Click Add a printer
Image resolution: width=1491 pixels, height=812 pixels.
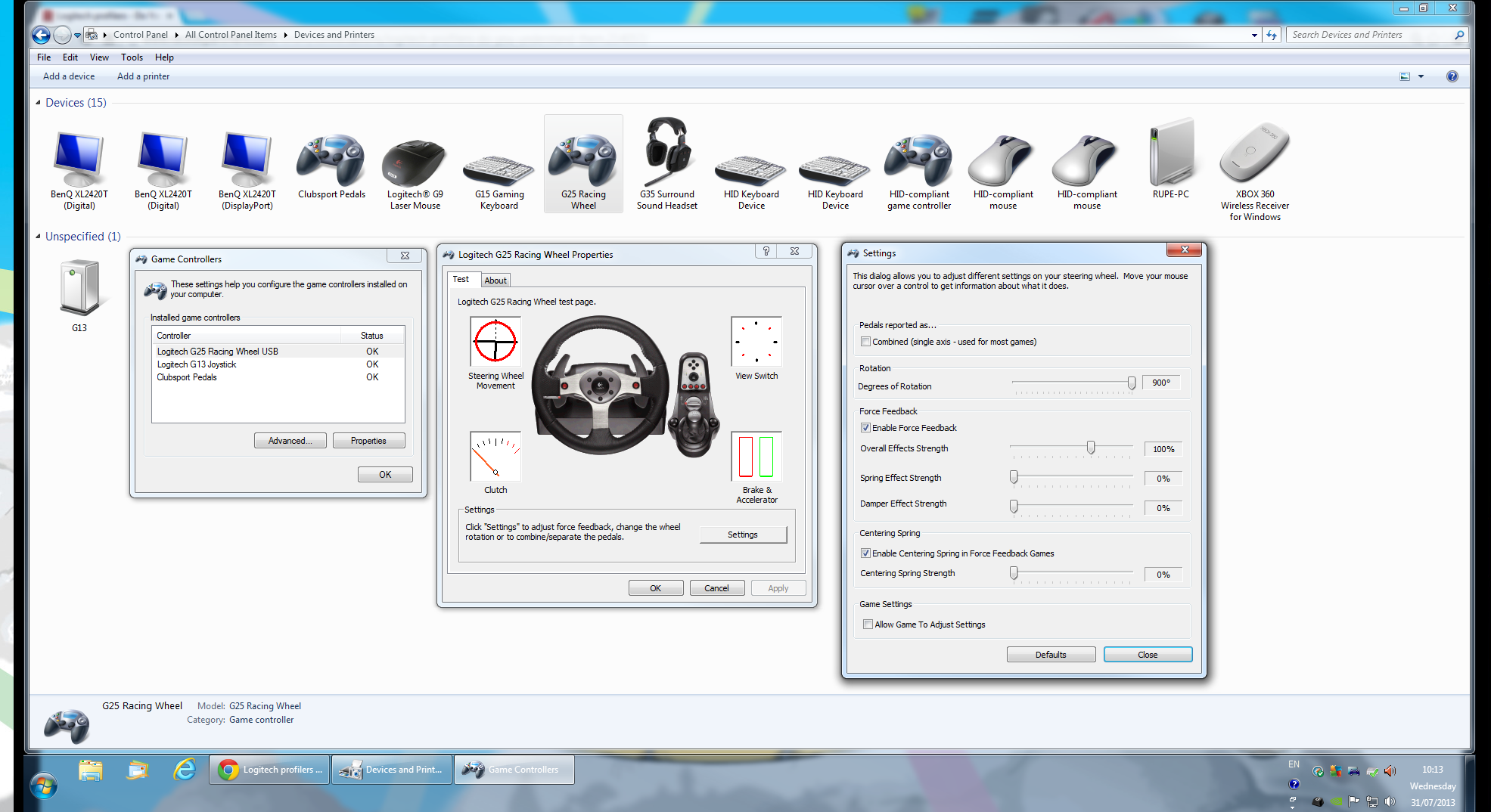coord(143,76)
